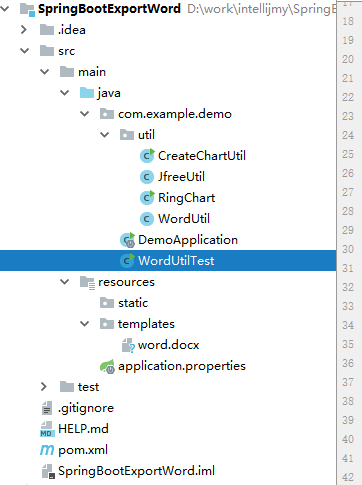Collapse the main folder
Viewport: 362px width, 485px height.
pos(45,72)
